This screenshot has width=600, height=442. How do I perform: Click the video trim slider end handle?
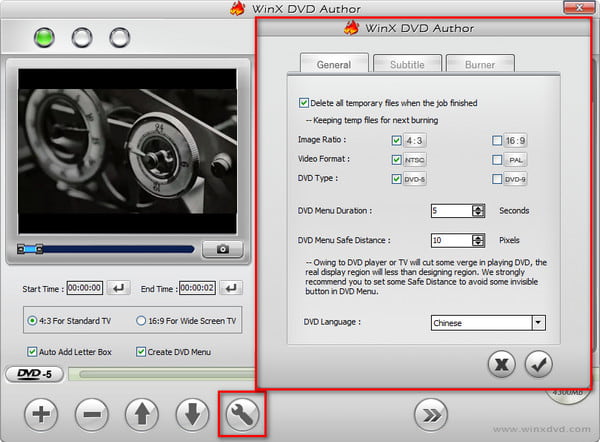coord(39,250)
